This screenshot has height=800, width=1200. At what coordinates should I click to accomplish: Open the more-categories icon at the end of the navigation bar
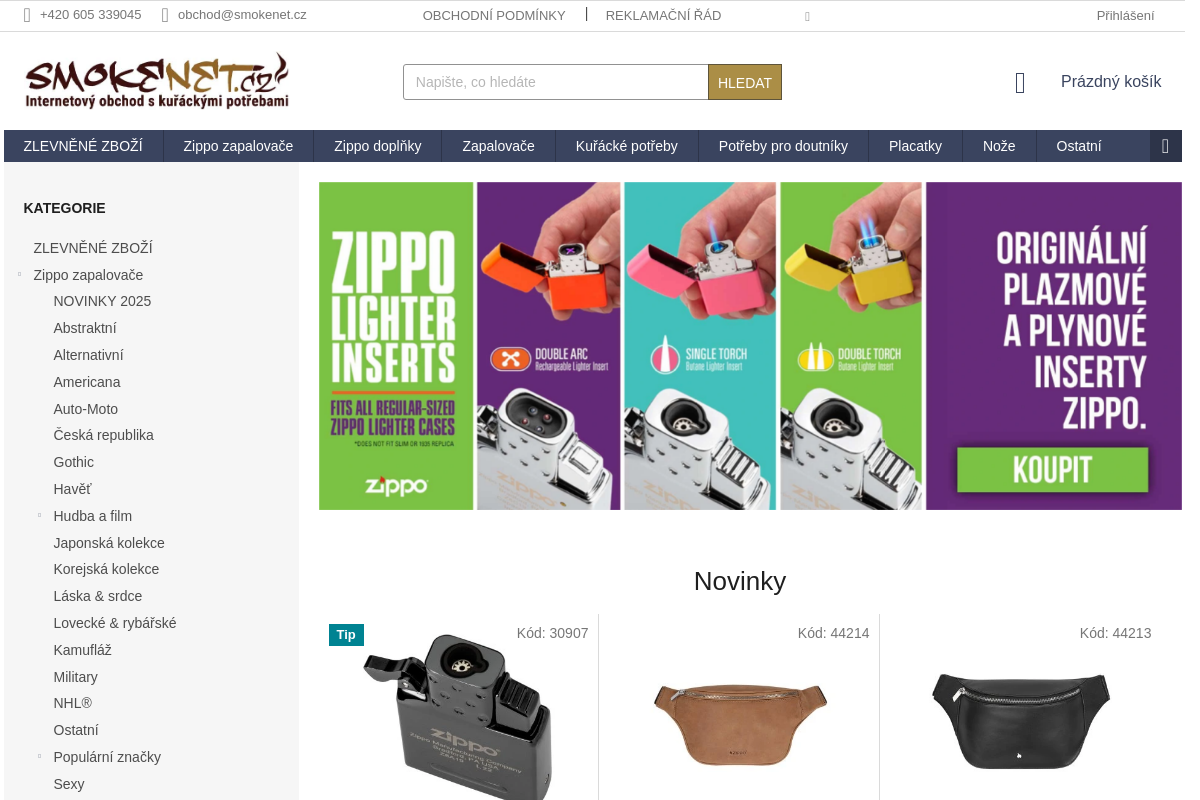[x=1165, y=146]
